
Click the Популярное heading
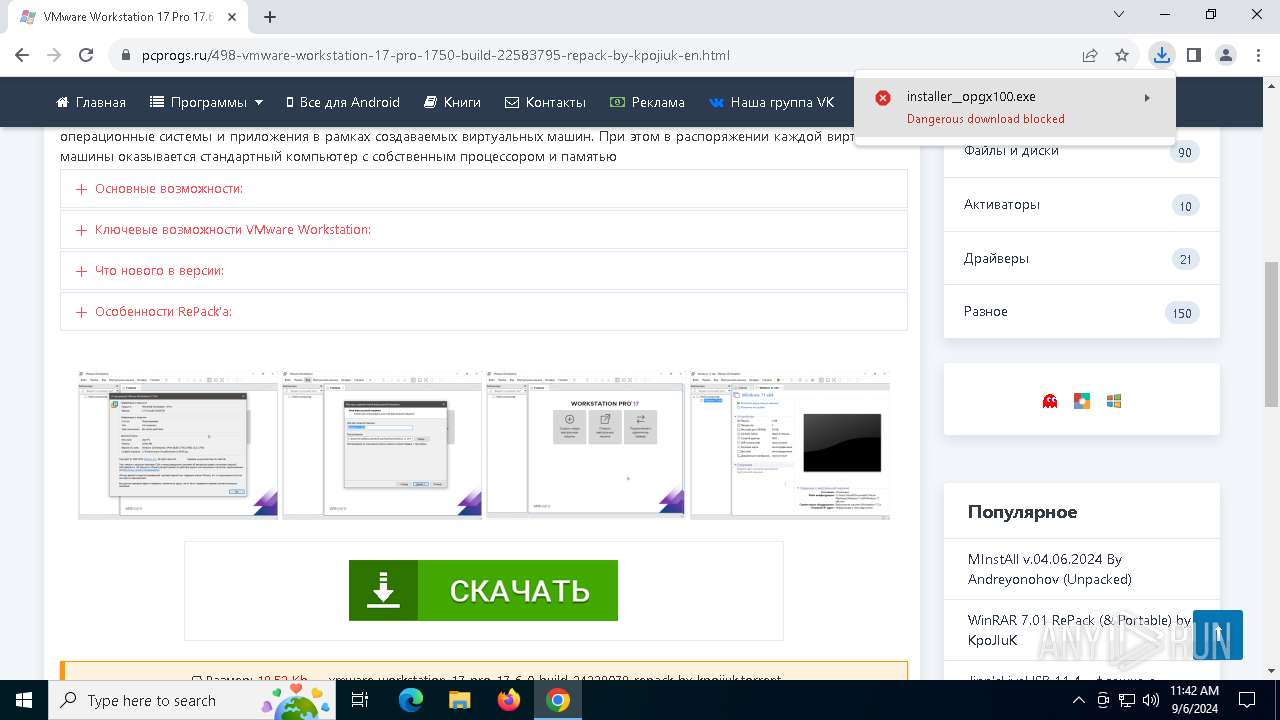pos(1022,512)
